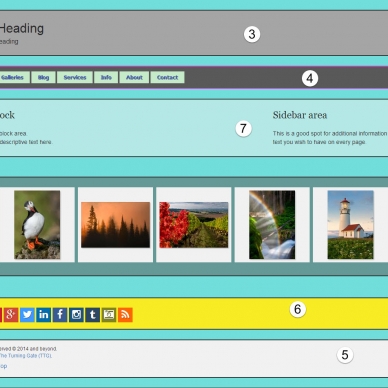Open the olive-green photo icon
The height and width of the screenshot is (388, 388).
(109, 315)
